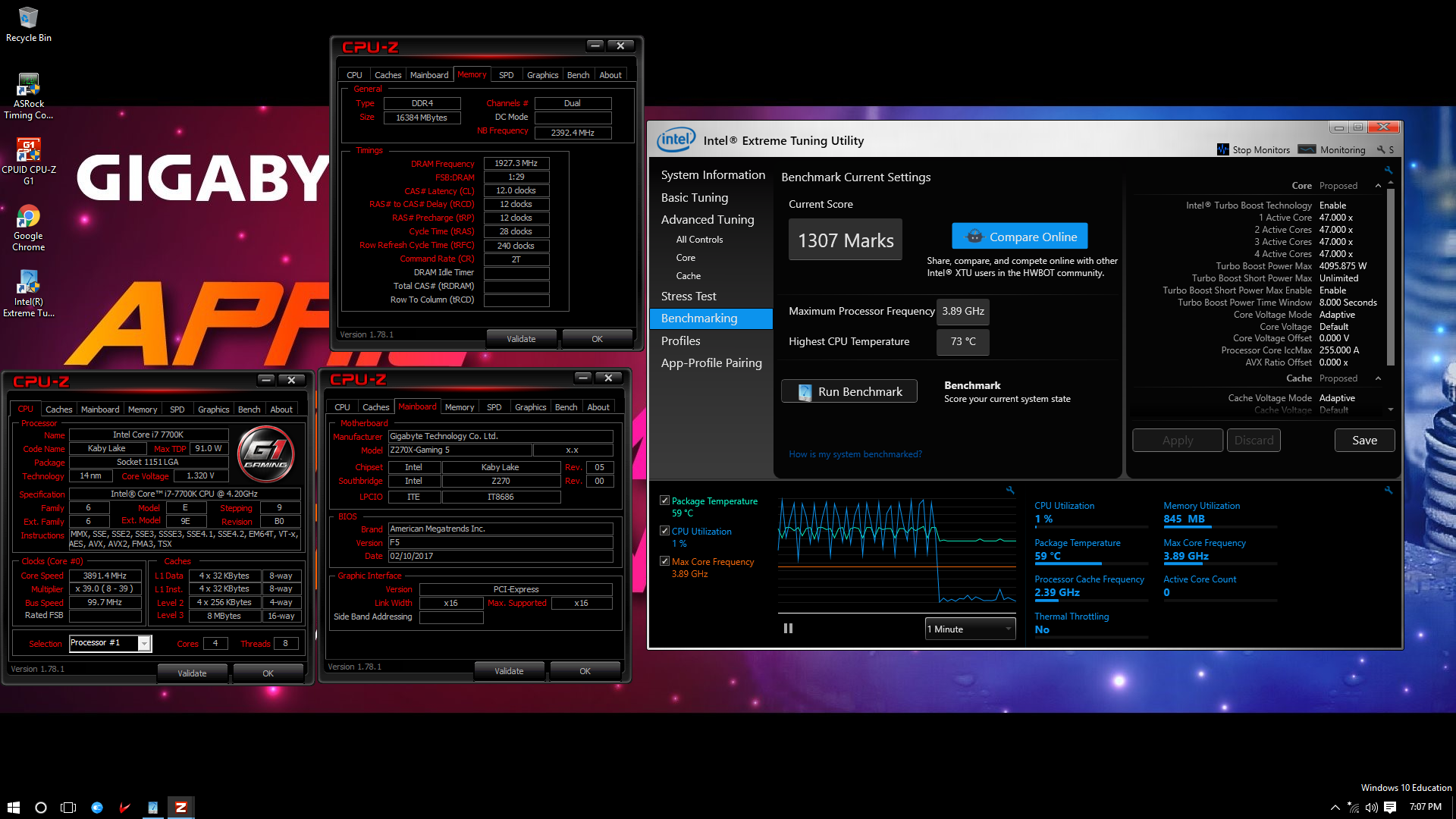Click the red checkmark taskbar app icon

[x=125, y=807]
